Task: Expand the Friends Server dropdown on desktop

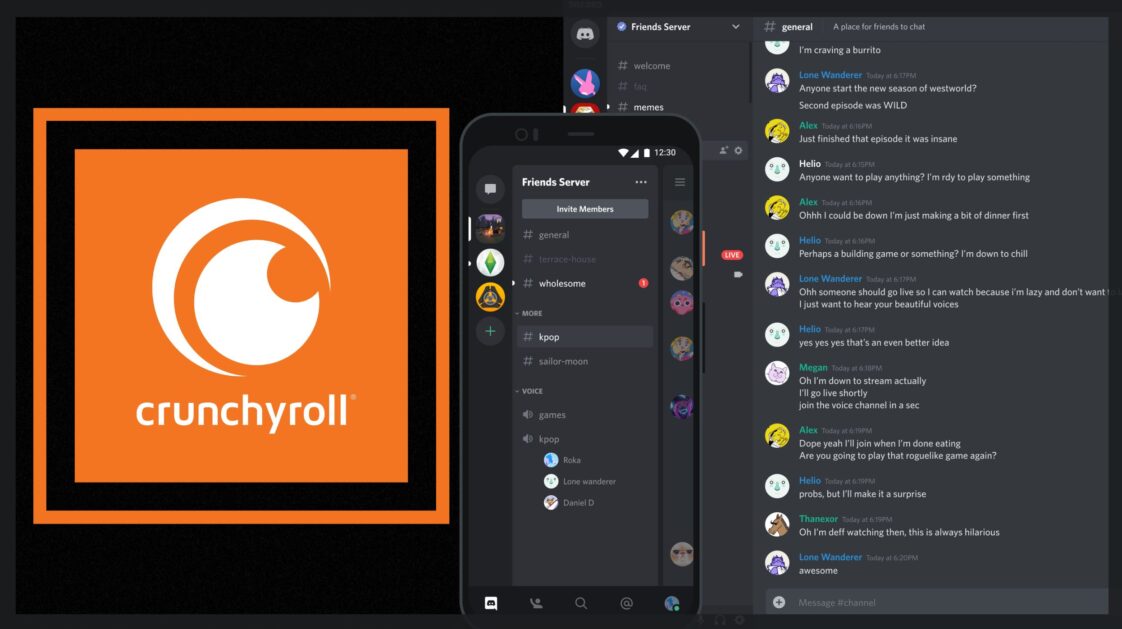Action: (x=737, y=27)
